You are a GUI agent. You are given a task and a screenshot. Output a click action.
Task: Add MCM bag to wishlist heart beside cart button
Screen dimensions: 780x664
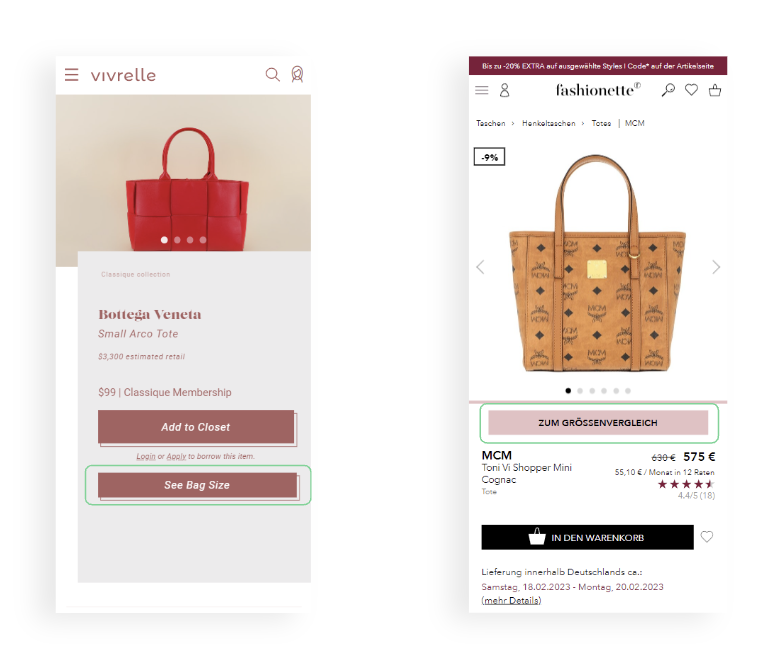click(x=707, y=537)
